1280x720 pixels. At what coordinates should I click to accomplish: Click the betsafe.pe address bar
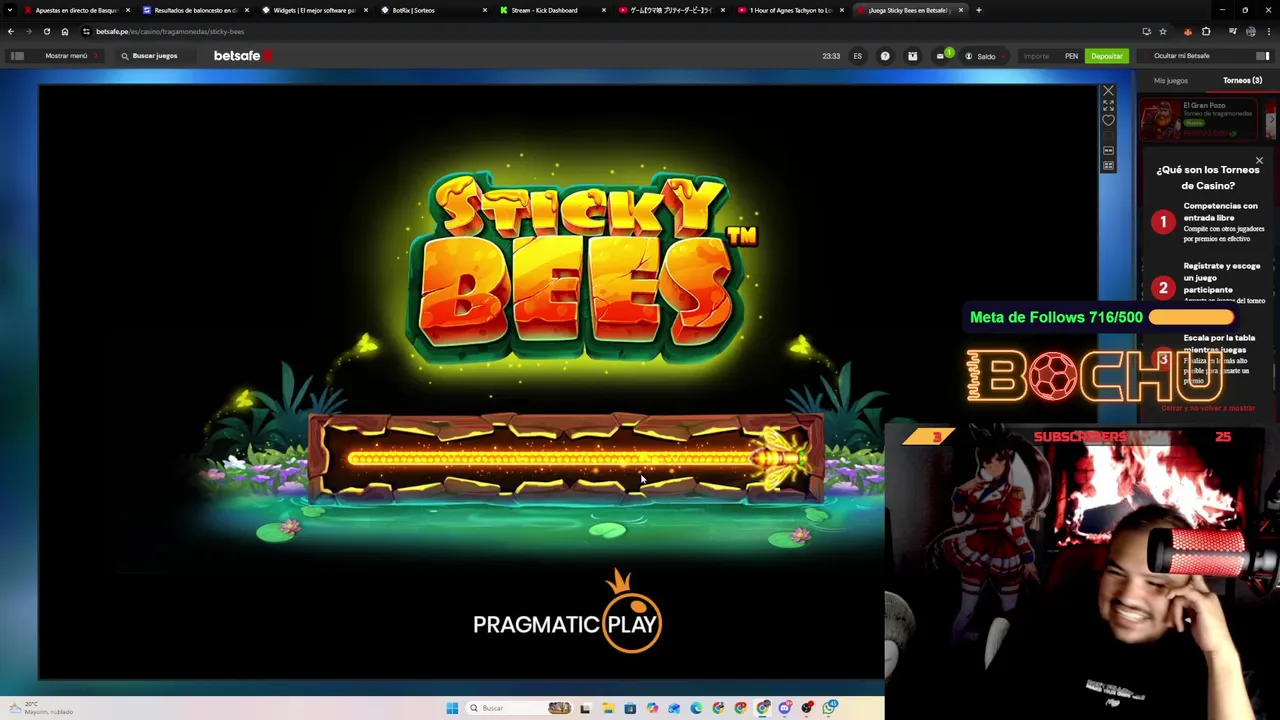[600, 31]
